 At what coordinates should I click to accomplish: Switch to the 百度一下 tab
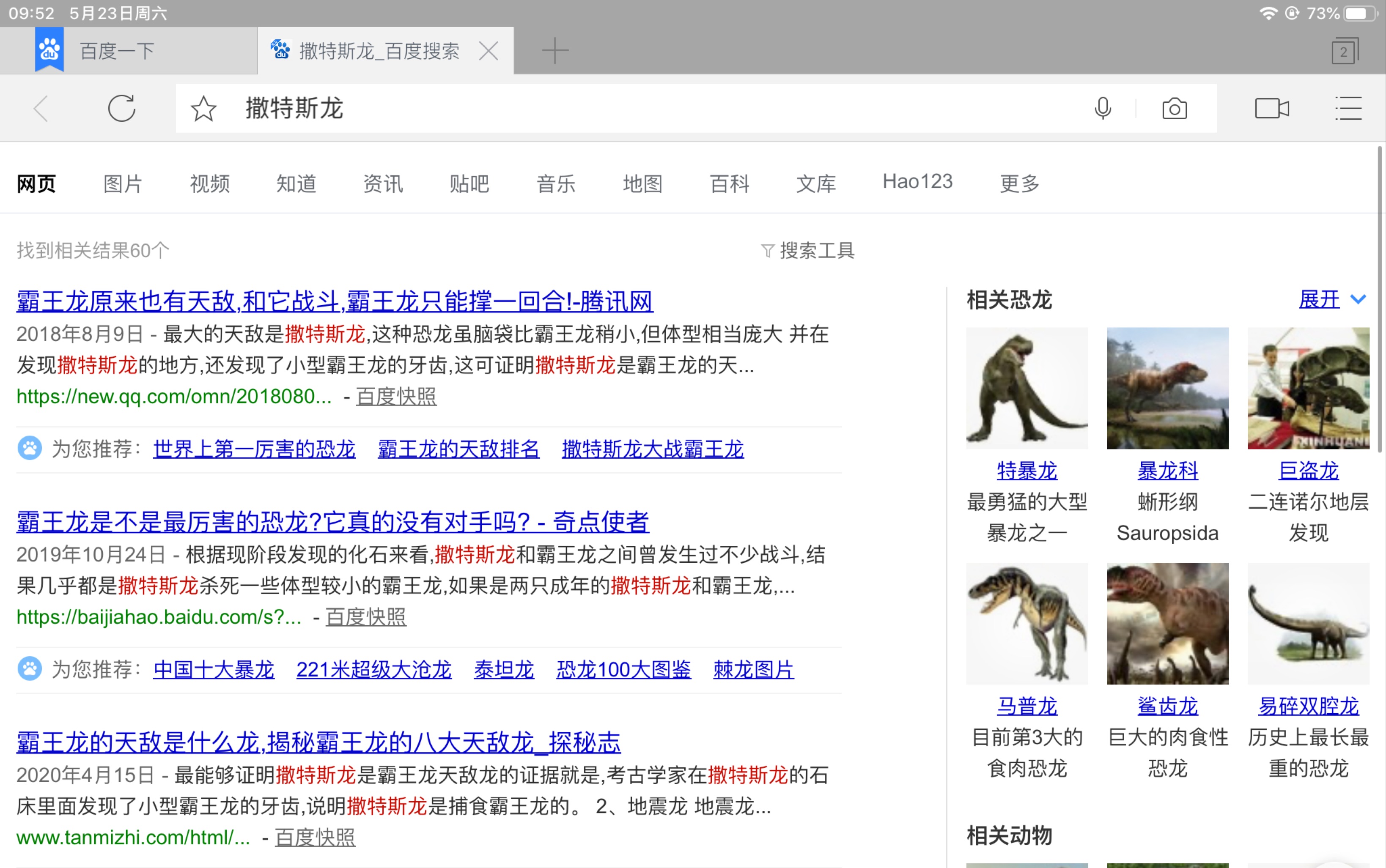click(x=129, y=51)
